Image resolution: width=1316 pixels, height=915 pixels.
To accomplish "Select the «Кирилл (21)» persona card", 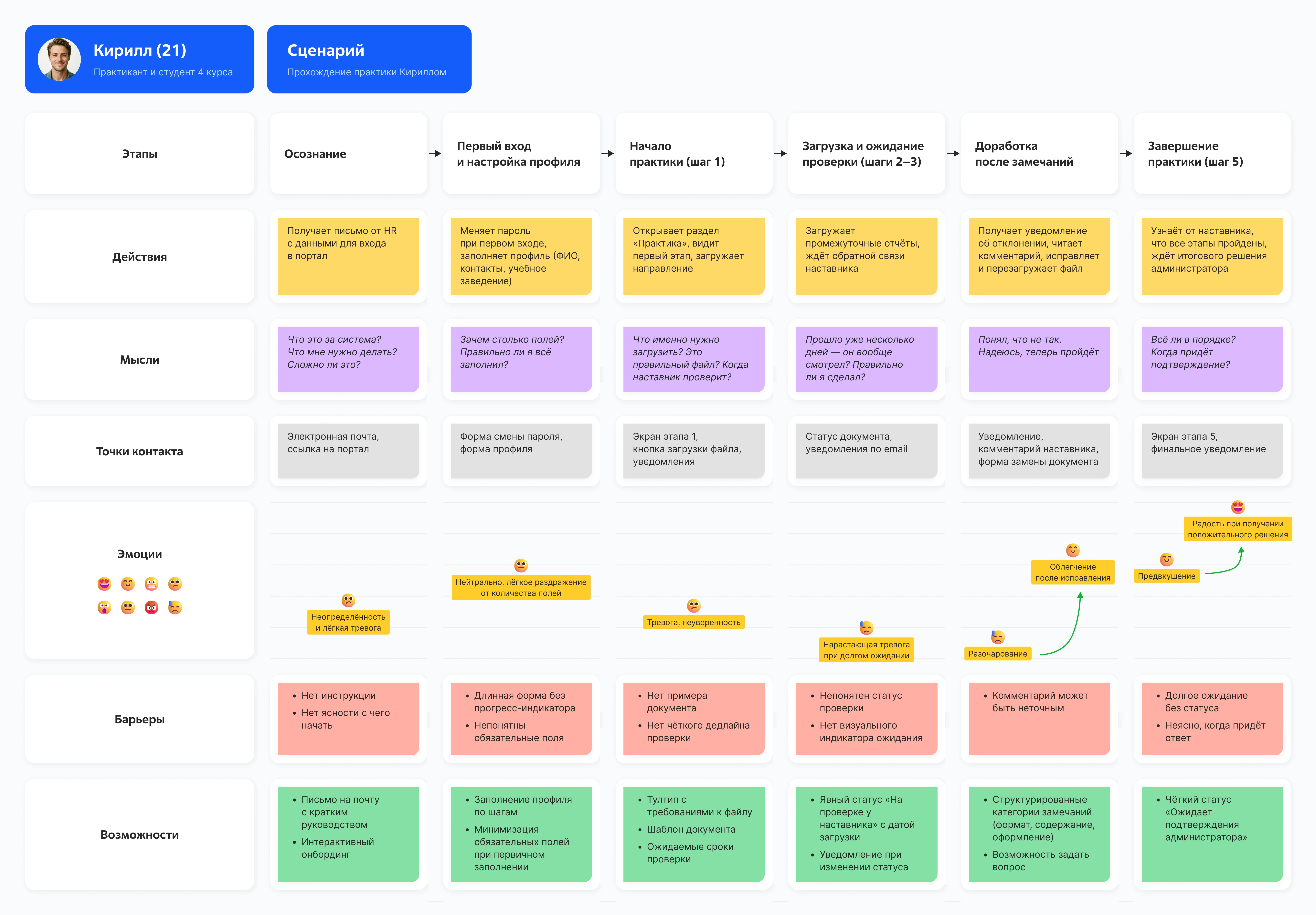I will (x=140, y=59).
